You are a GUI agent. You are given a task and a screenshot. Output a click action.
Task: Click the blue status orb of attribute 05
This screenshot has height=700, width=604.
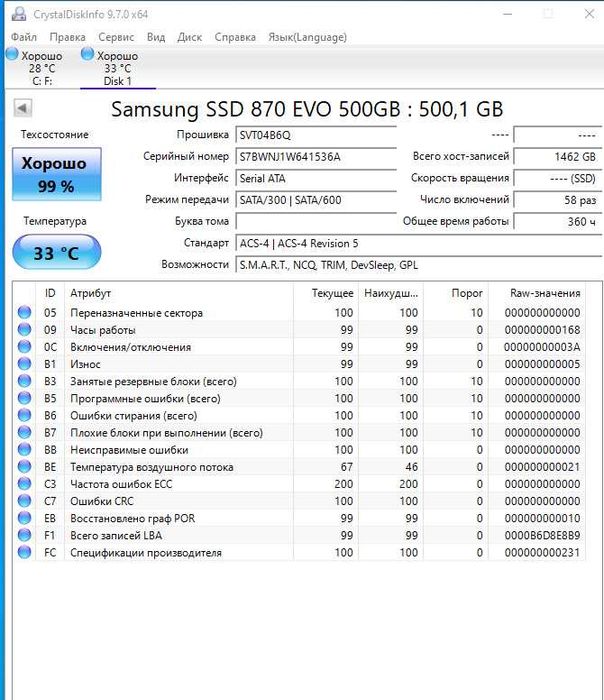click(24, 312)
